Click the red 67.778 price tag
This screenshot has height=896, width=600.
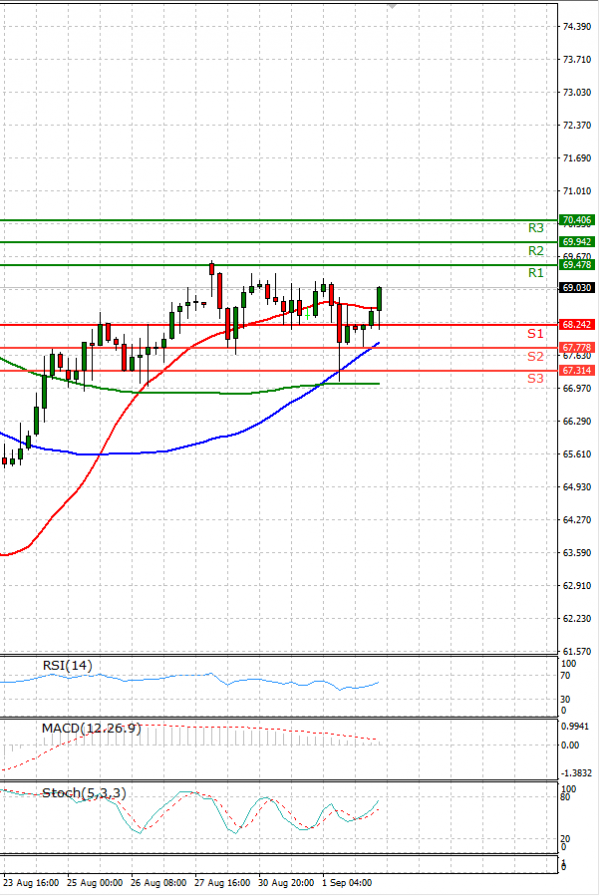click(577, 347)
